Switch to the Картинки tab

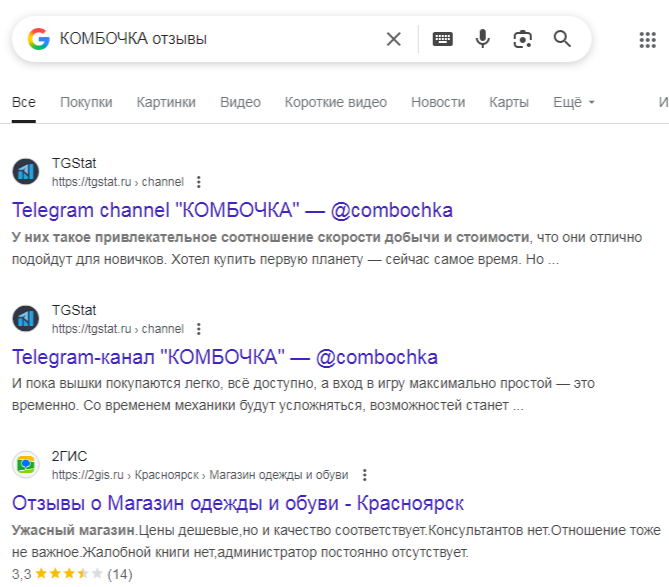166,102
